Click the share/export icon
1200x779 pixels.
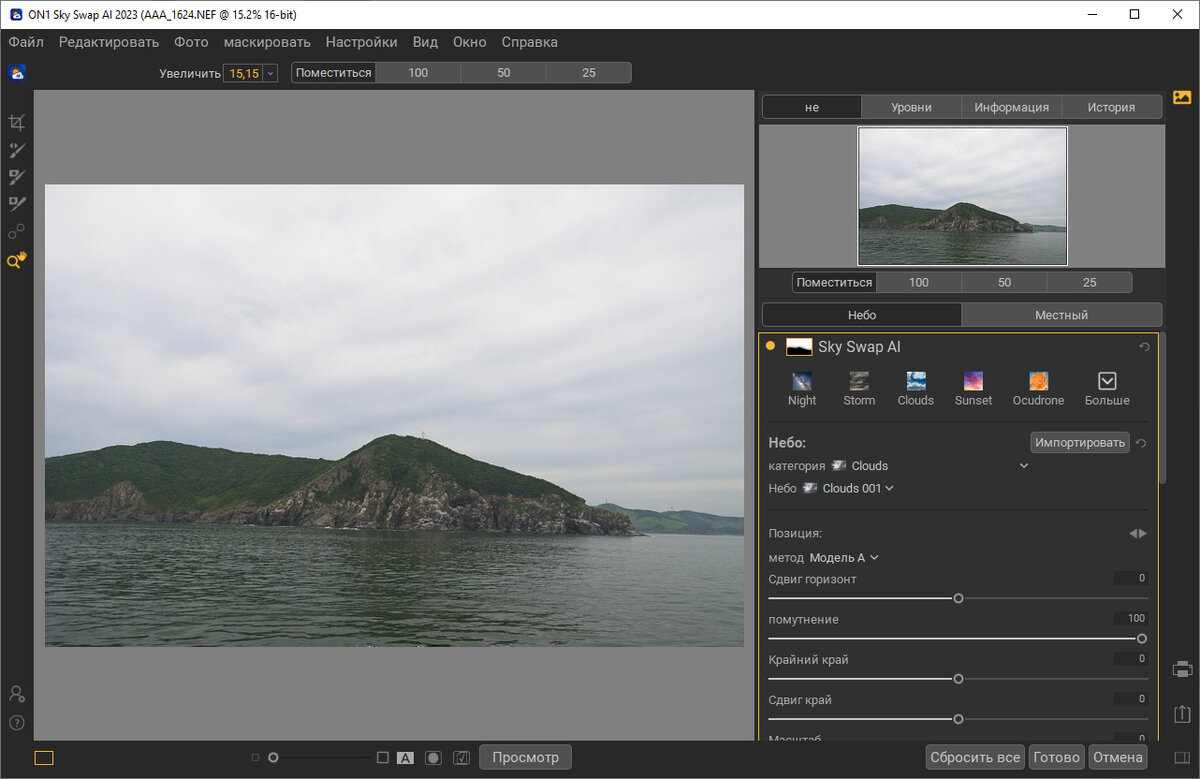tap(1182, 713)
